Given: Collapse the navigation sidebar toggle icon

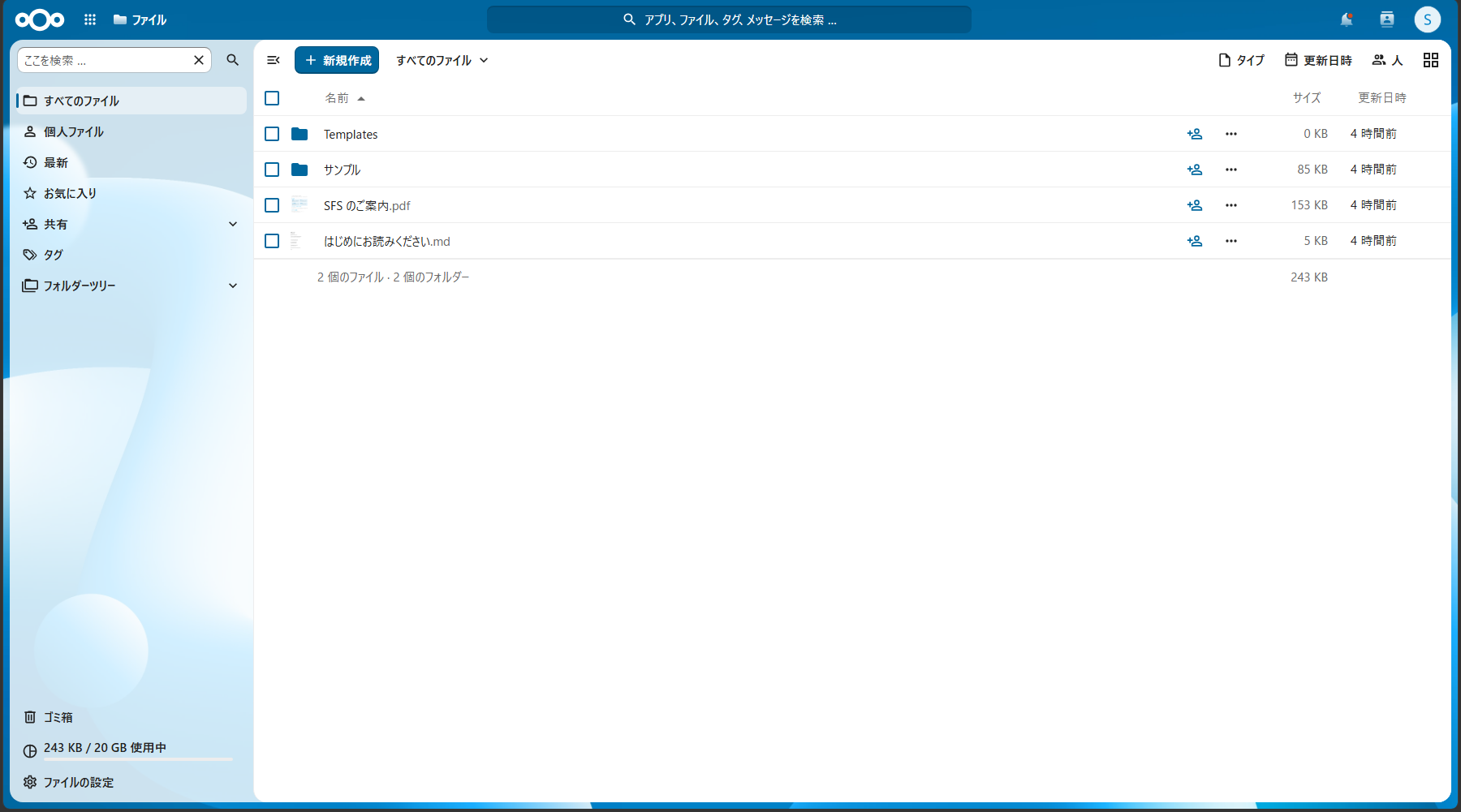Looking at the screenshot, I should tap(274, 60).
